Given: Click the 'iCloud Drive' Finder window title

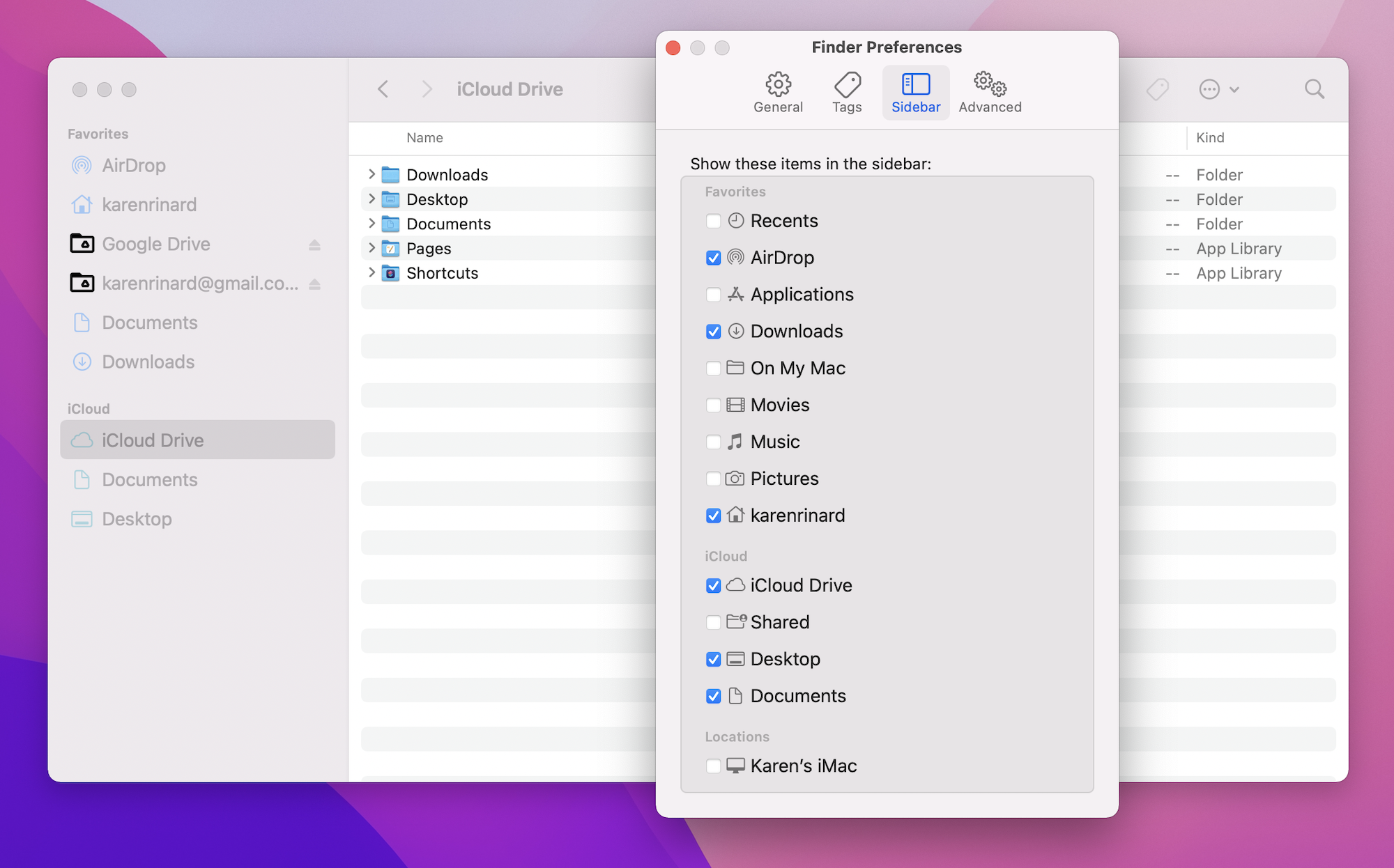Looking at the screenshot, I should click(x=510, y=89).
